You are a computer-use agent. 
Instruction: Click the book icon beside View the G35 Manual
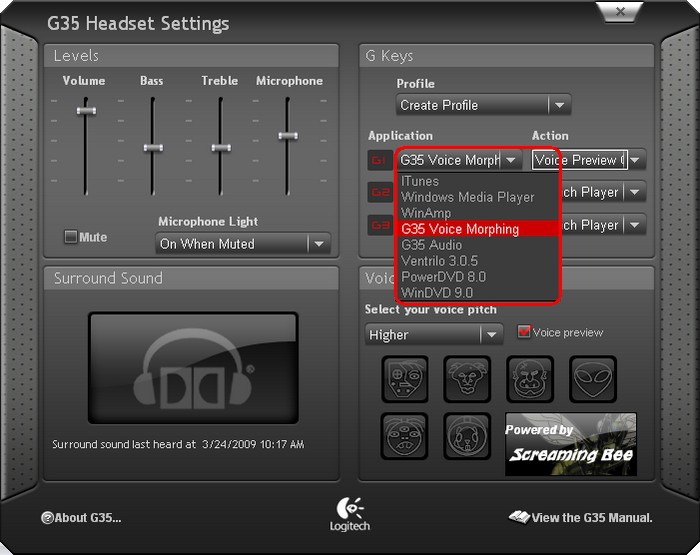tap(519, 517)
